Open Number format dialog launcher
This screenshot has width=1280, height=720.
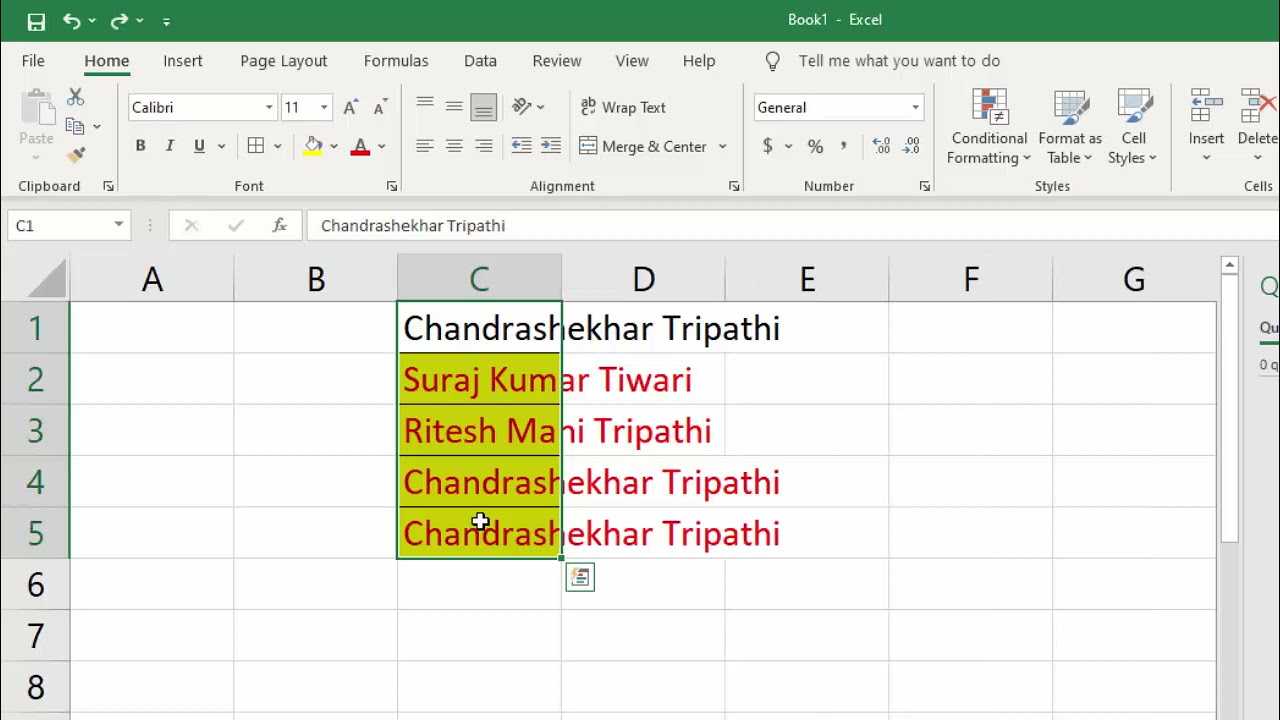coord(925,186)
